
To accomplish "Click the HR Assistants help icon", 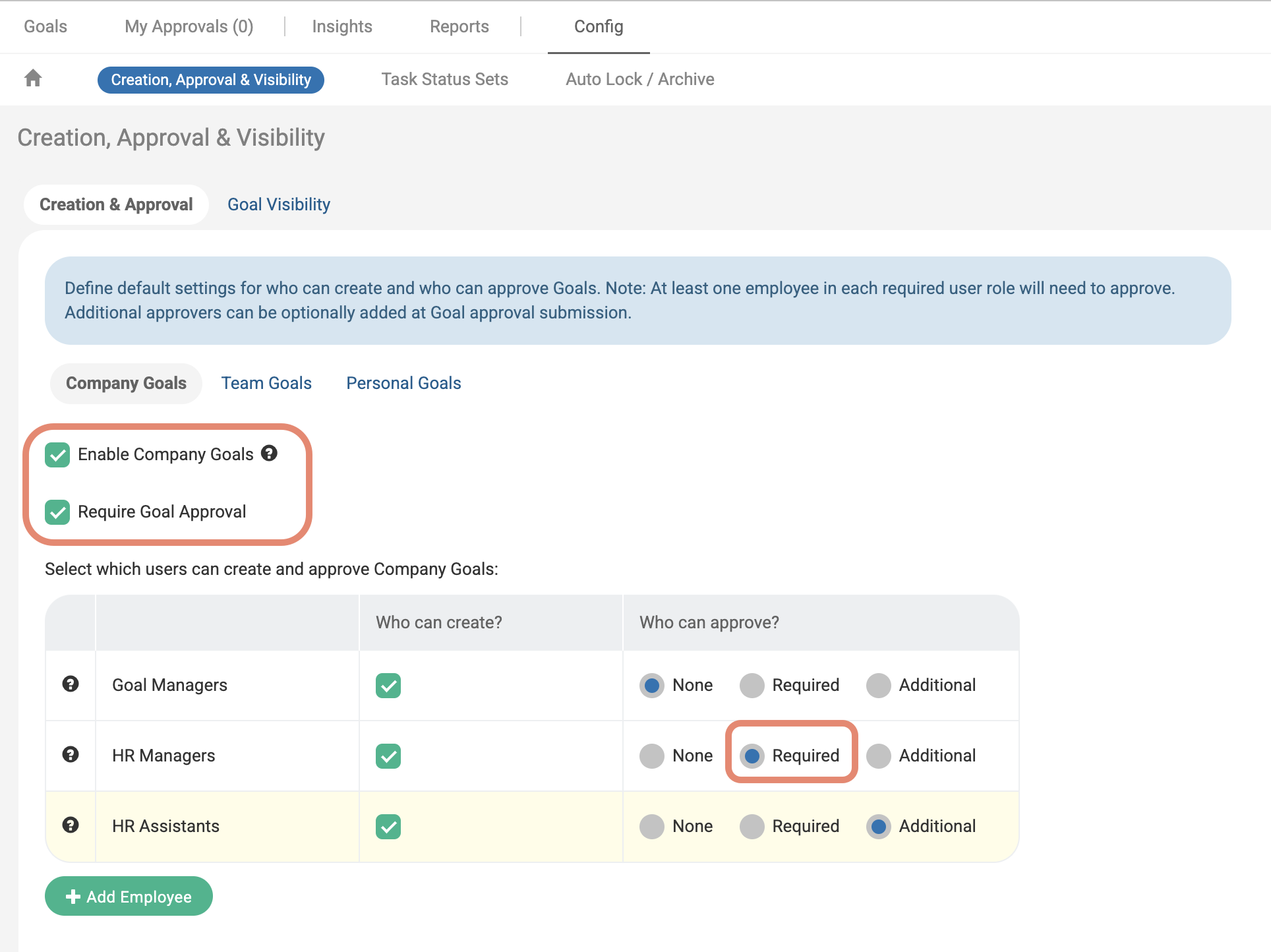I will pos(71,825).
